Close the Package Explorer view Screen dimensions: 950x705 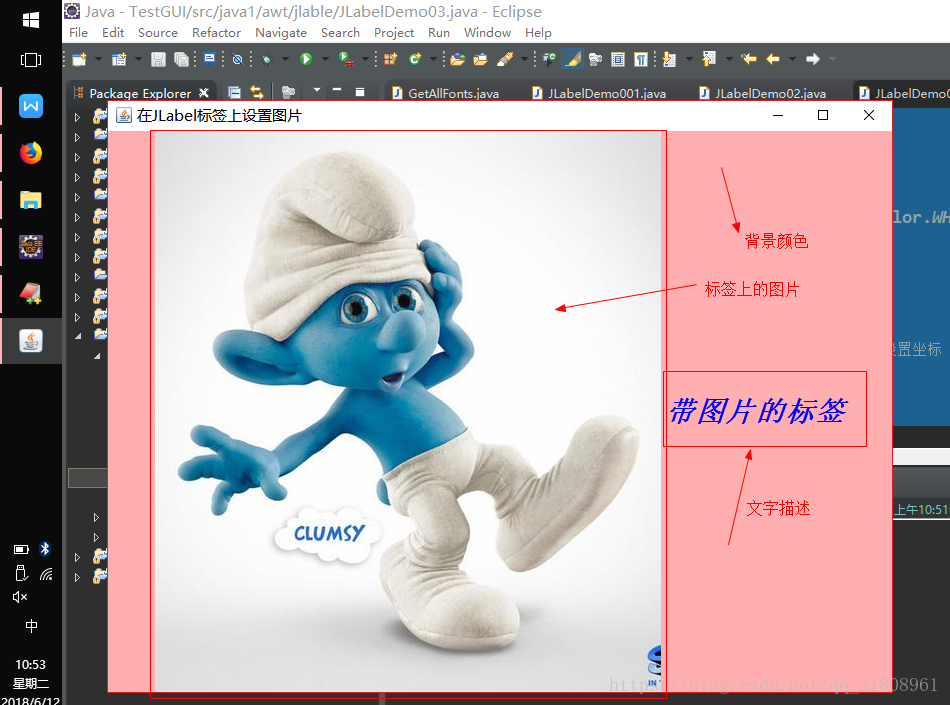(x=204, y=93)
